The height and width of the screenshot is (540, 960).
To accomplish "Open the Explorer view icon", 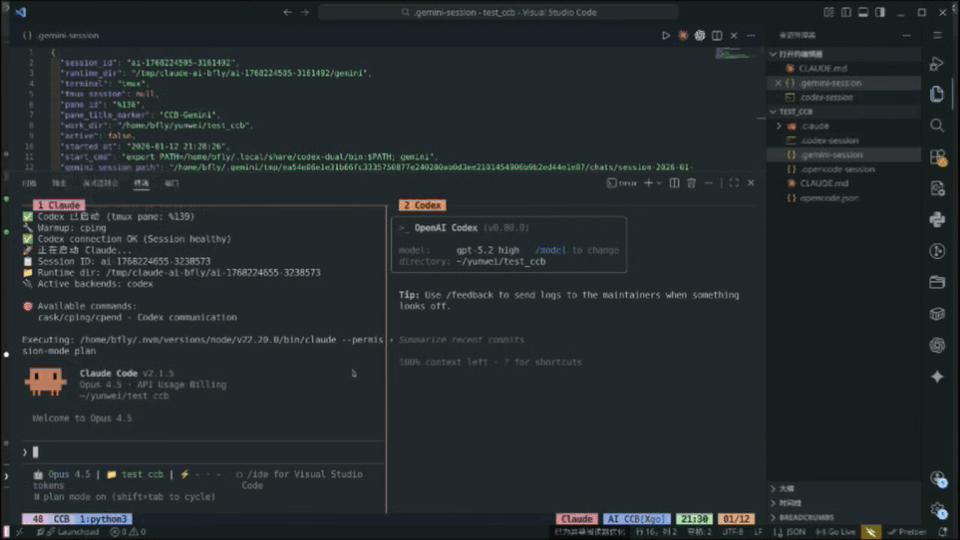I will [937, 94].
